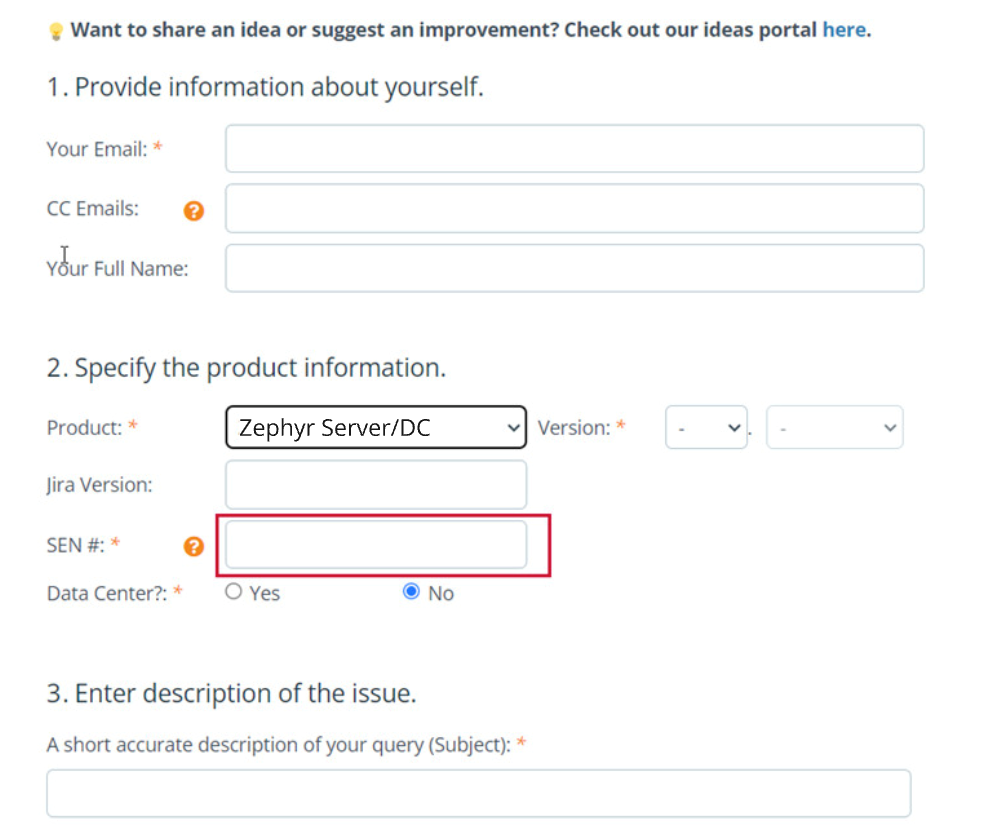
Task: Click the Your Full Name input field
Action: tap(574, 268)
